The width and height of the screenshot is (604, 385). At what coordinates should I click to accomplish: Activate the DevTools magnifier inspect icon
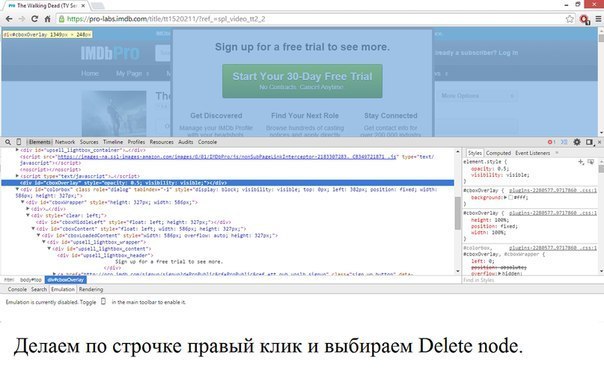pos(8,142)
